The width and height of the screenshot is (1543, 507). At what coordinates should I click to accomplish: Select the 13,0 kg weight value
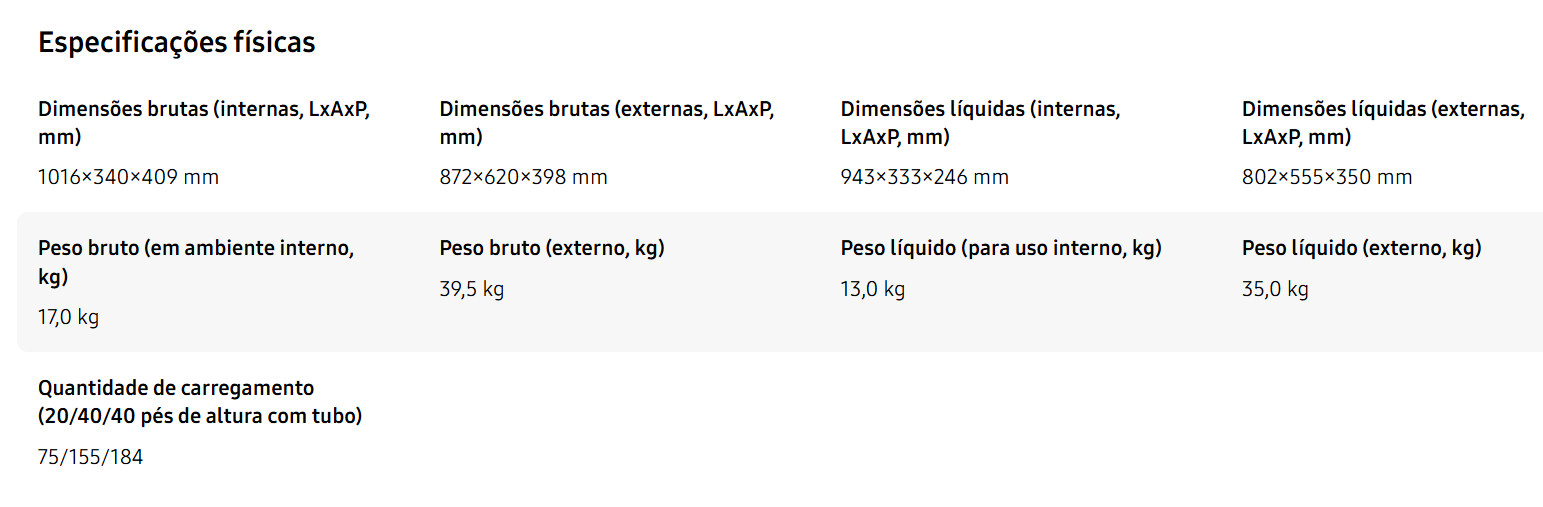tap(873, 290)
